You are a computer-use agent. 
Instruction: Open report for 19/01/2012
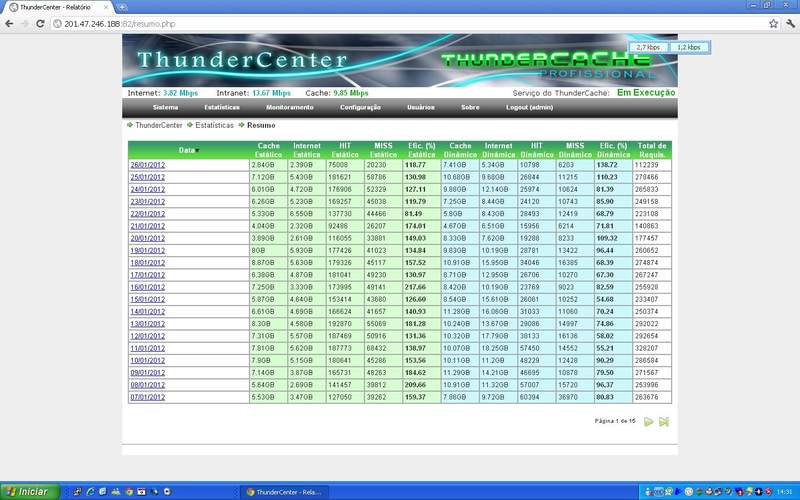pos(147,251)
